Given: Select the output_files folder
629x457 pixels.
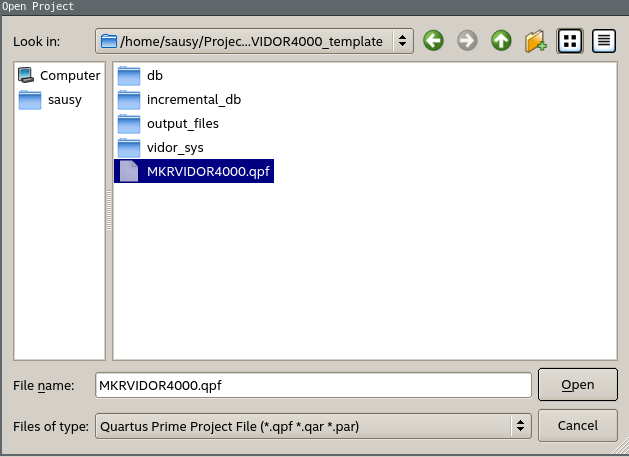Looking at the screenshot, I should point(168,124).
